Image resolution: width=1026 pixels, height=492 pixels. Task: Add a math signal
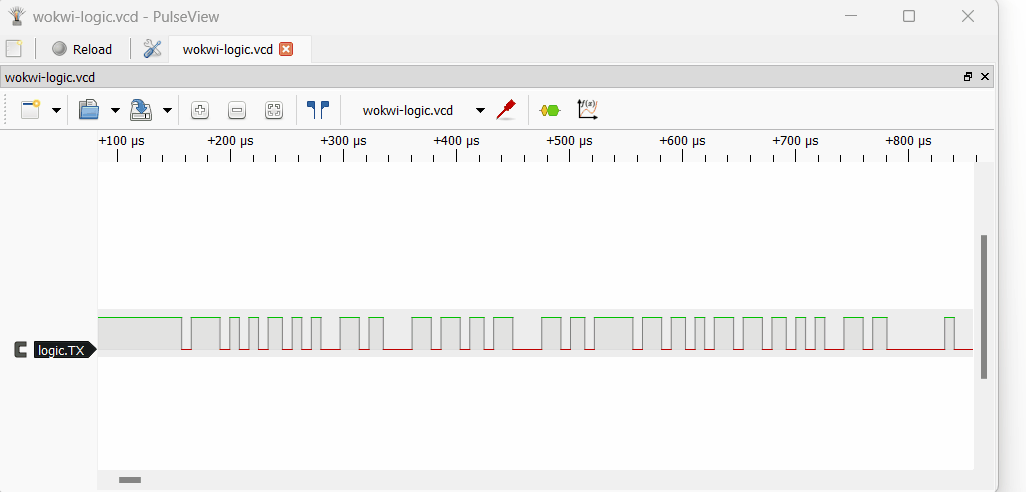[588, 109]
